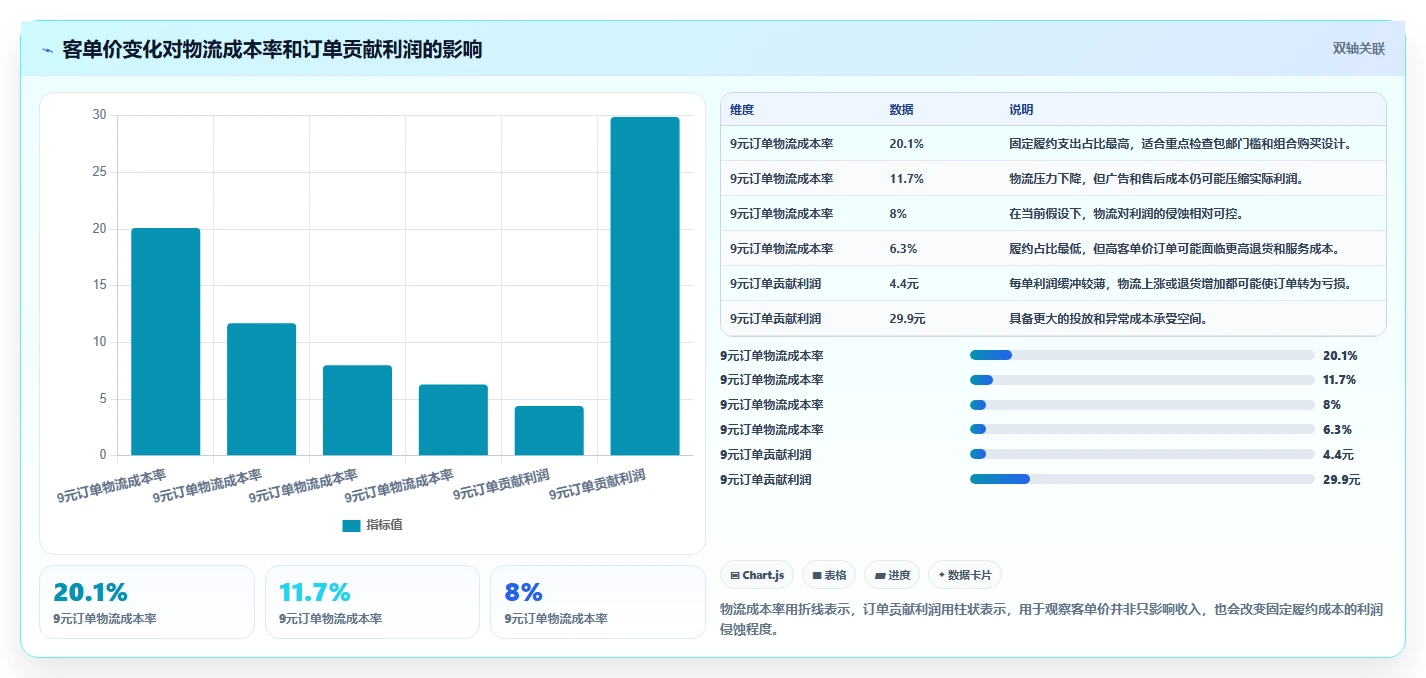
Task: Click table cell 11.7%
Action: [x=906, y=179]
